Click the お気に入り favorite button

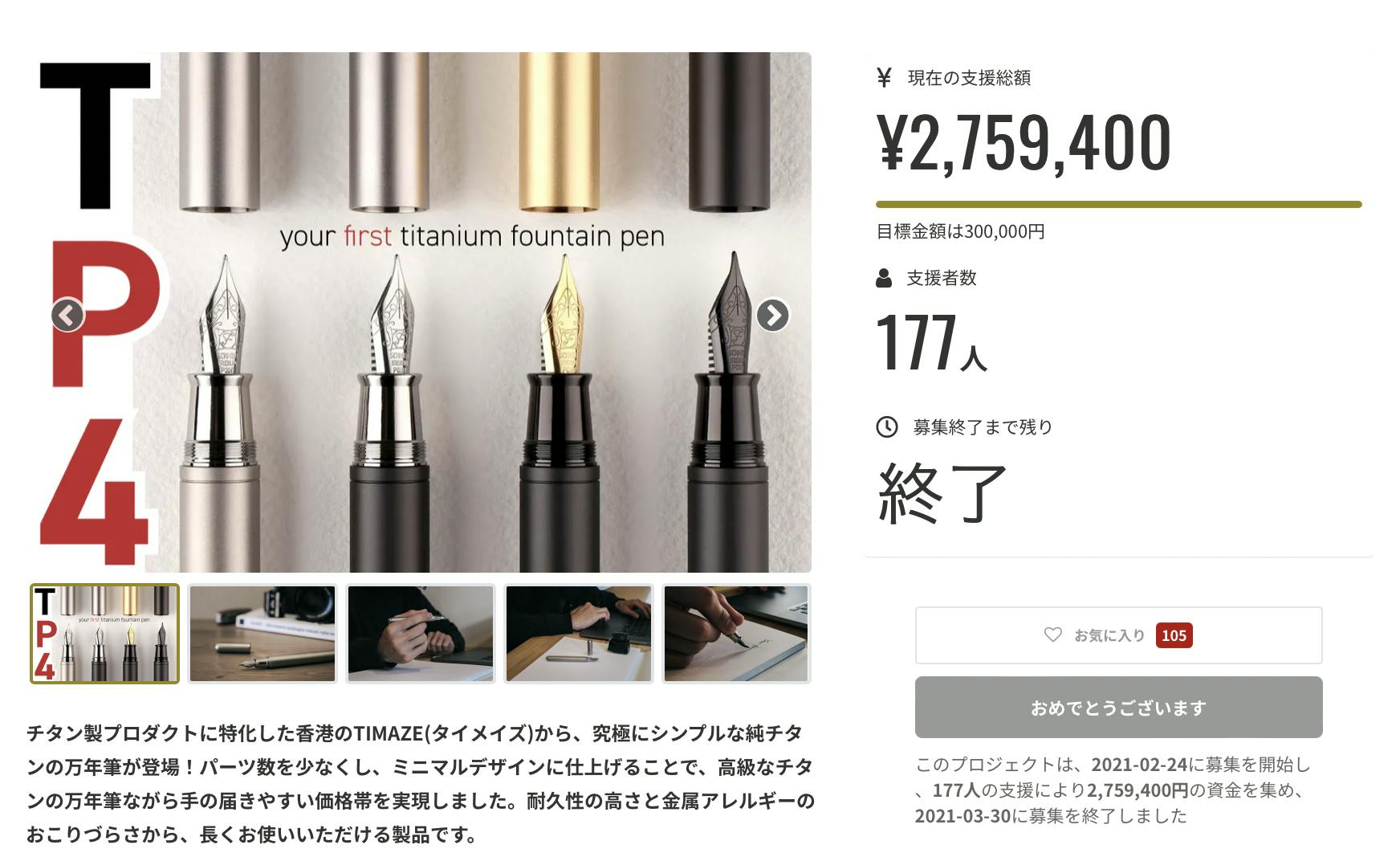click(1118, 635)
